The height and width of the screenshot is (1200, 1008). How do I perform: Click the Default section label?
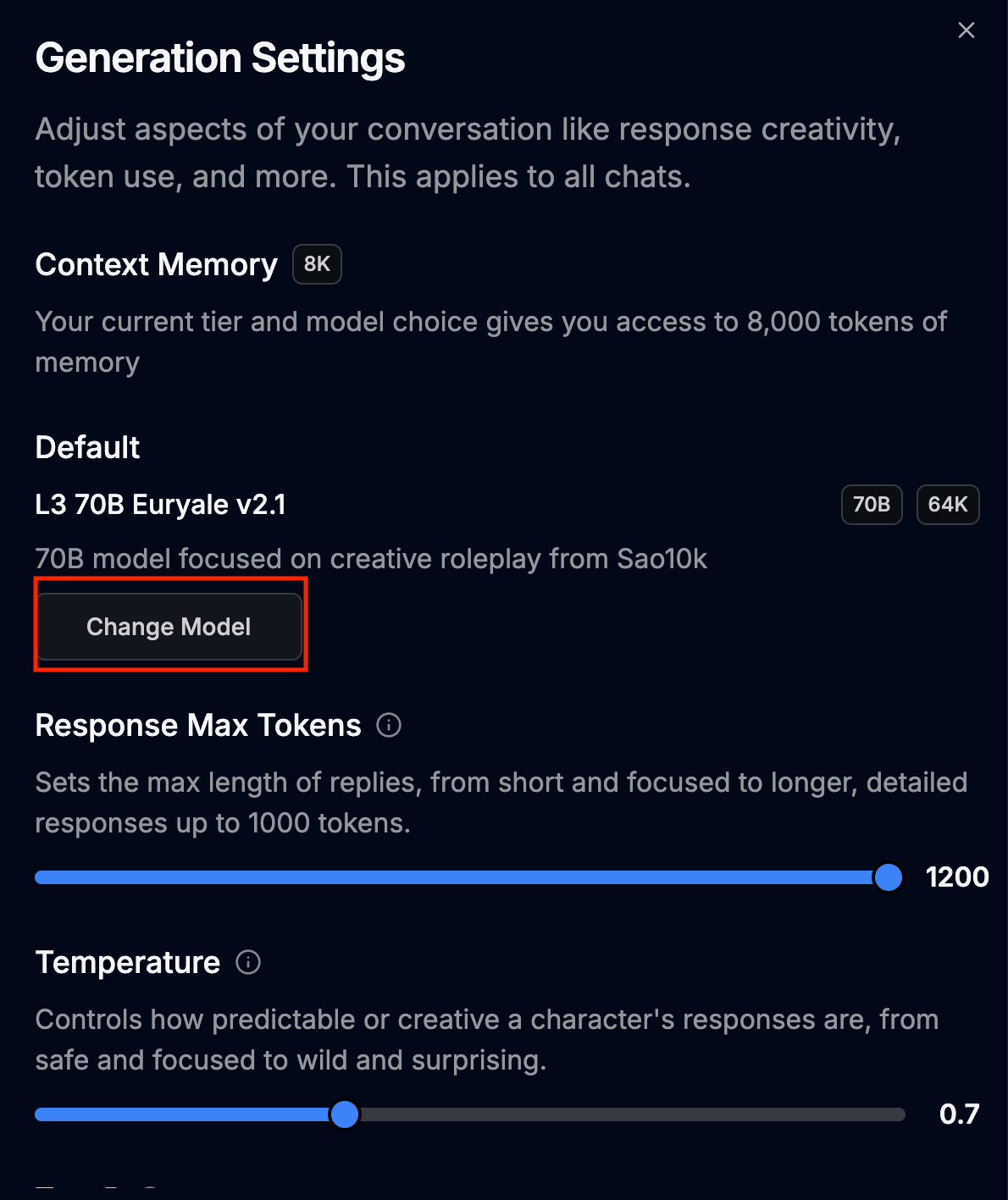[x=87, y=447]
